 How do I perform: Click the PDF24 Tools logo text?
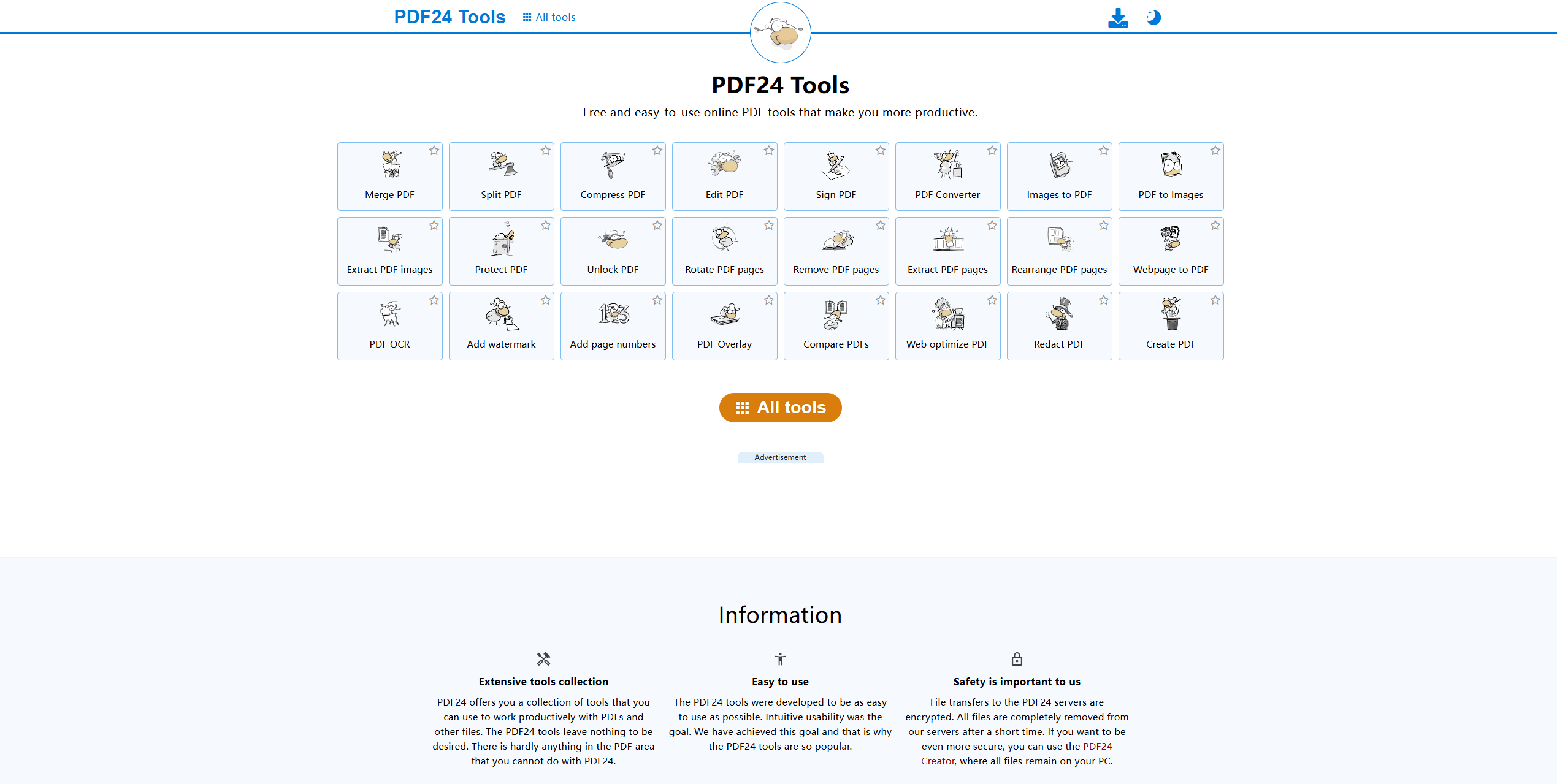(x=450, y=17)
